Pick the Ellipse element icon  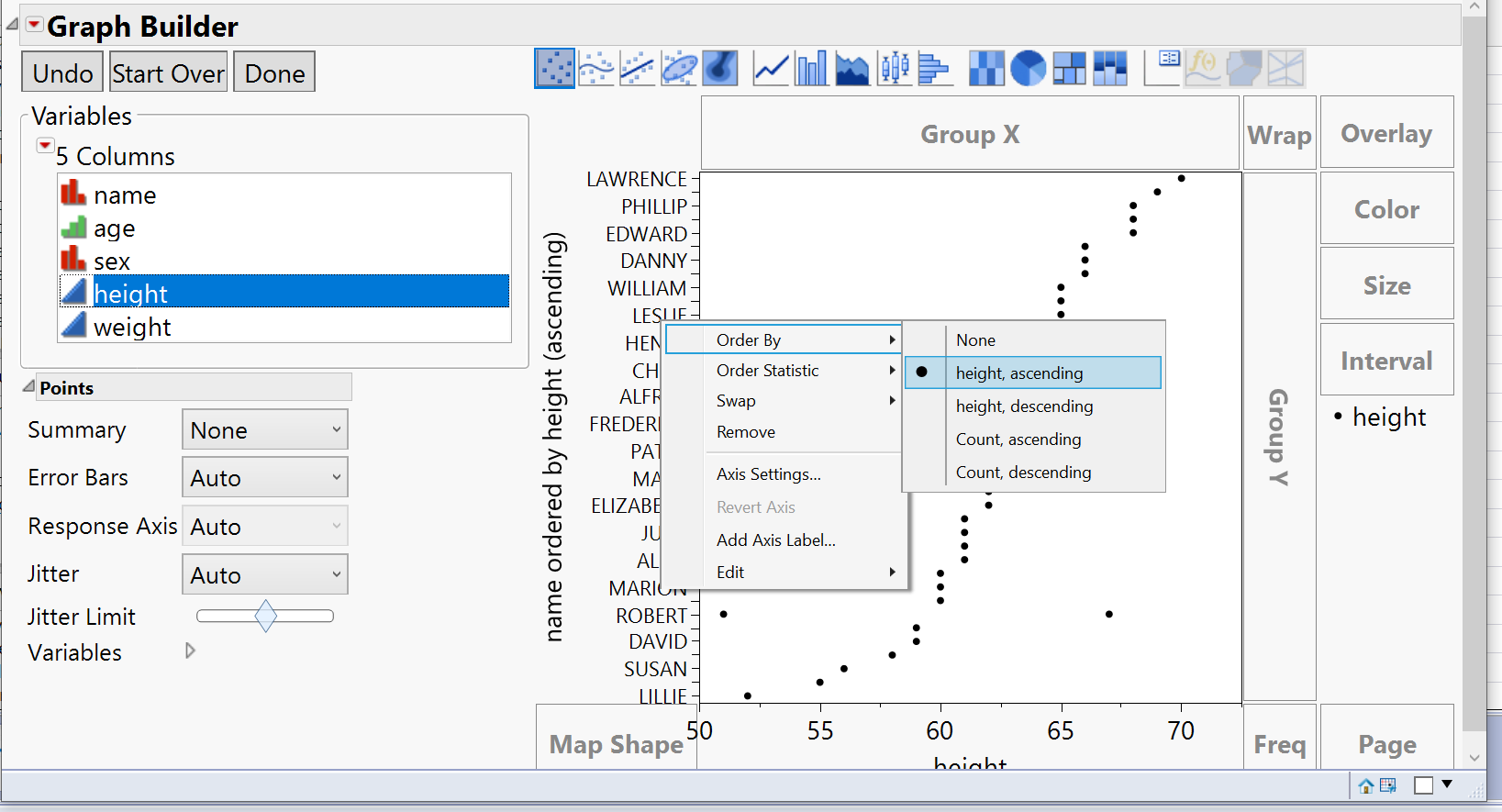(679, 69)
